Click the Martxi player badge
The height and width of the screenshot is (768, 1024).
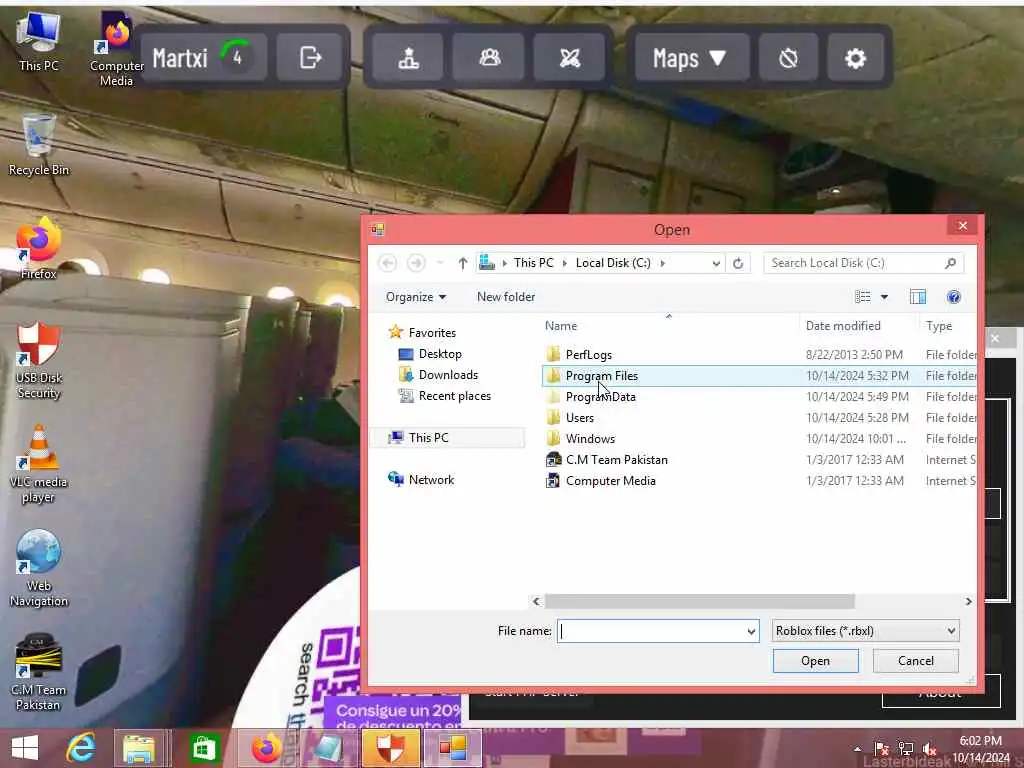pos(204,57)
